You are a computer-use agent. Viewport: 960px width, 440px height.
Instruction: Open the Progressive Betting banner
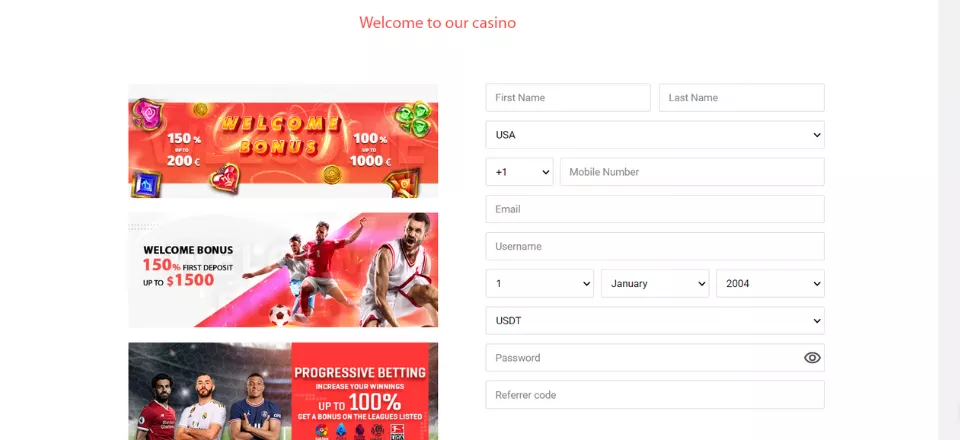coord(283,391)
